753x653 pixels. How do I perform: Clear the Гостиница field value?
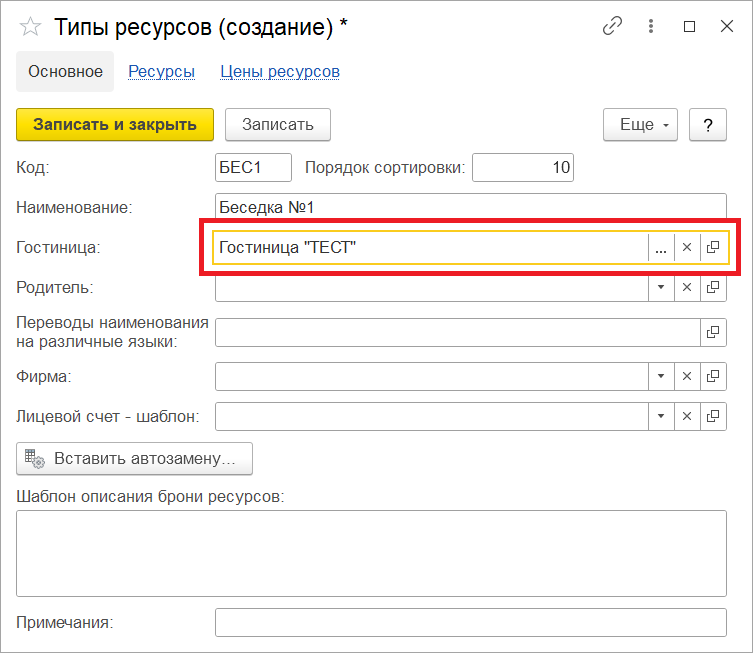pos(687,248)
